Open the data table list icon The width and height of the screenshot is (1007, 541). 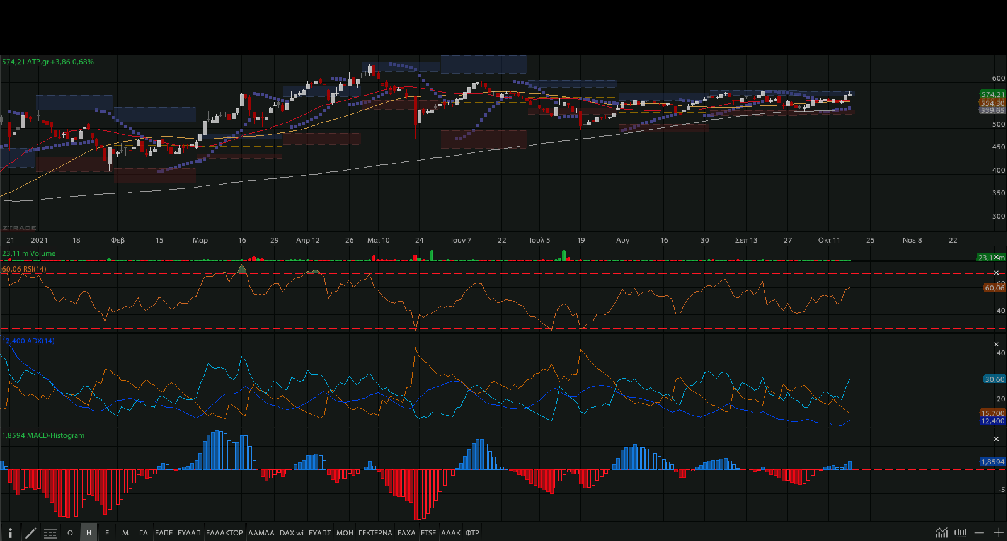[x=50, y=533]
